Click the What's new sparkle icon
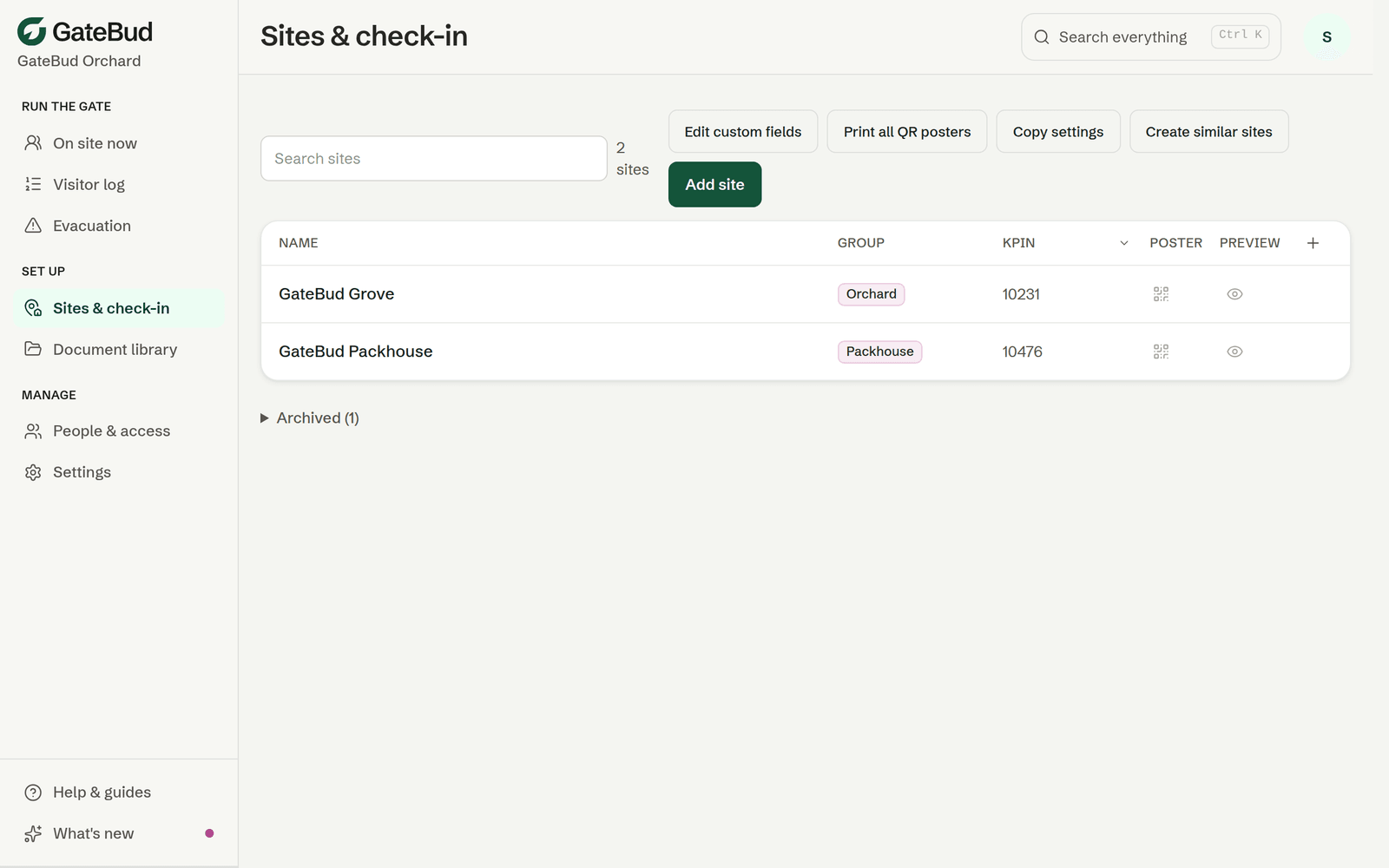 pyautogui.click(x=33, y=833)
